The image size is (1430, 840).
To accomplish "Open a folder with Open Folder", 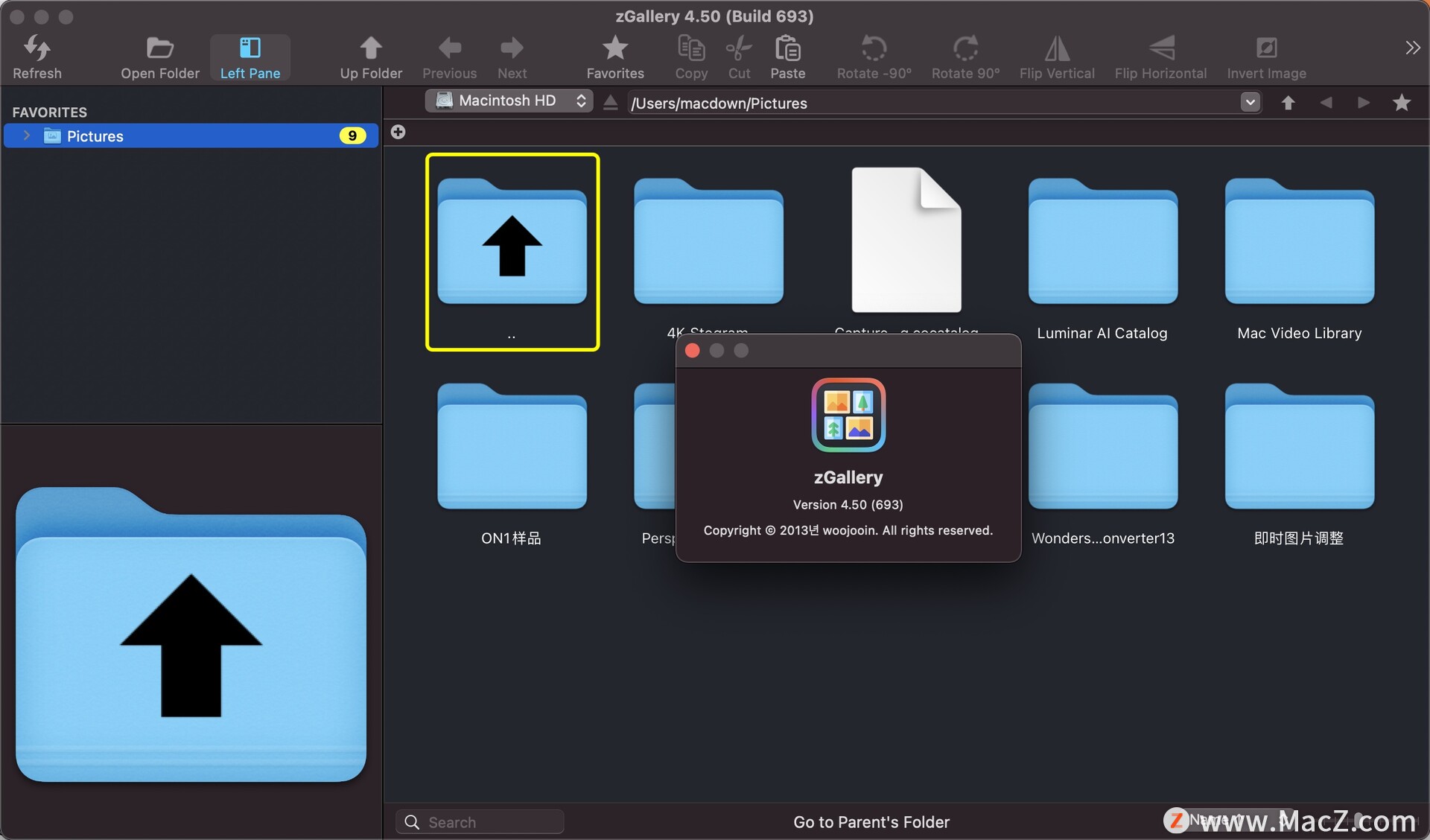I will [x=160, y=57].
